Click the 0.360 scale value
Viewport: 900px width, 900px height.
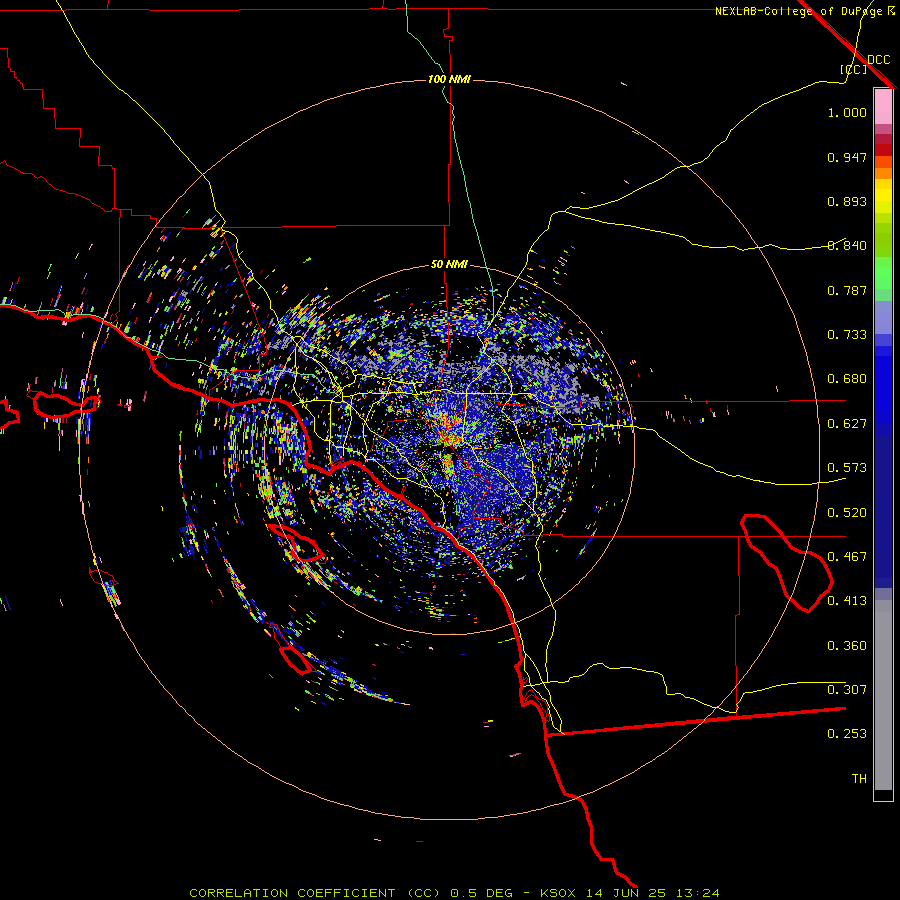click(x=847, y=646)
